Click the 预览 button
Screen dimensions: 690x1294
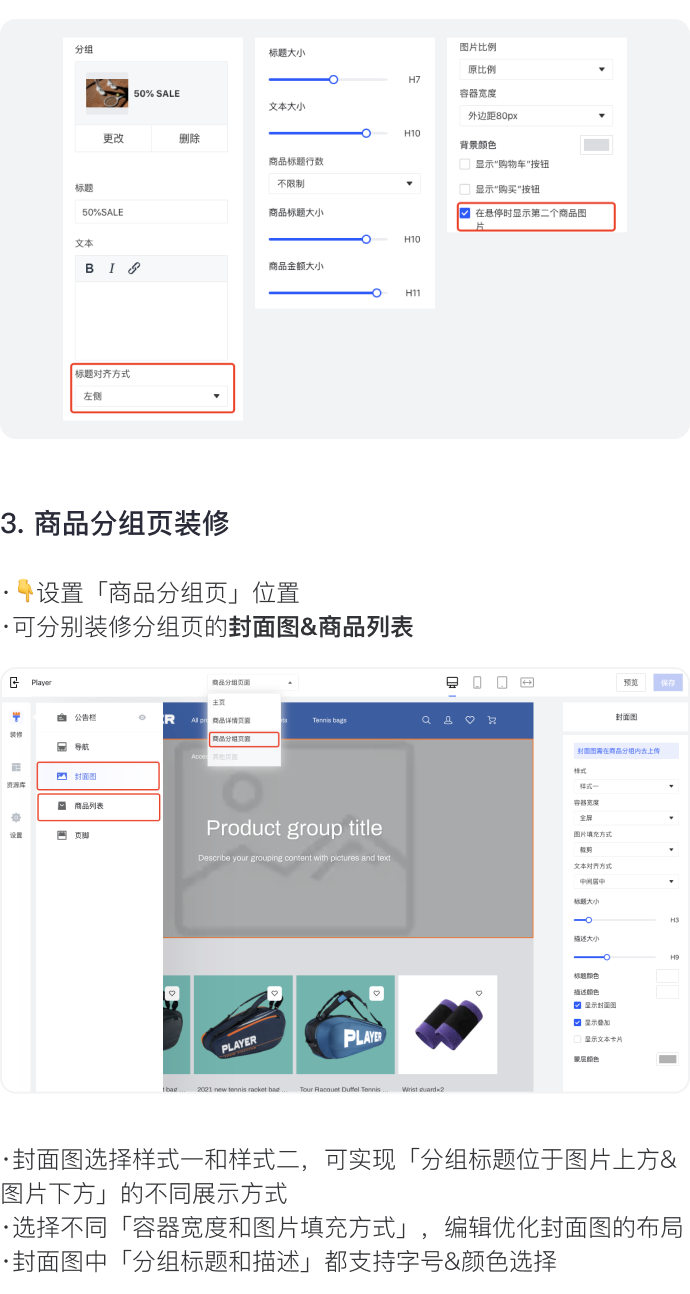point(630,682)
